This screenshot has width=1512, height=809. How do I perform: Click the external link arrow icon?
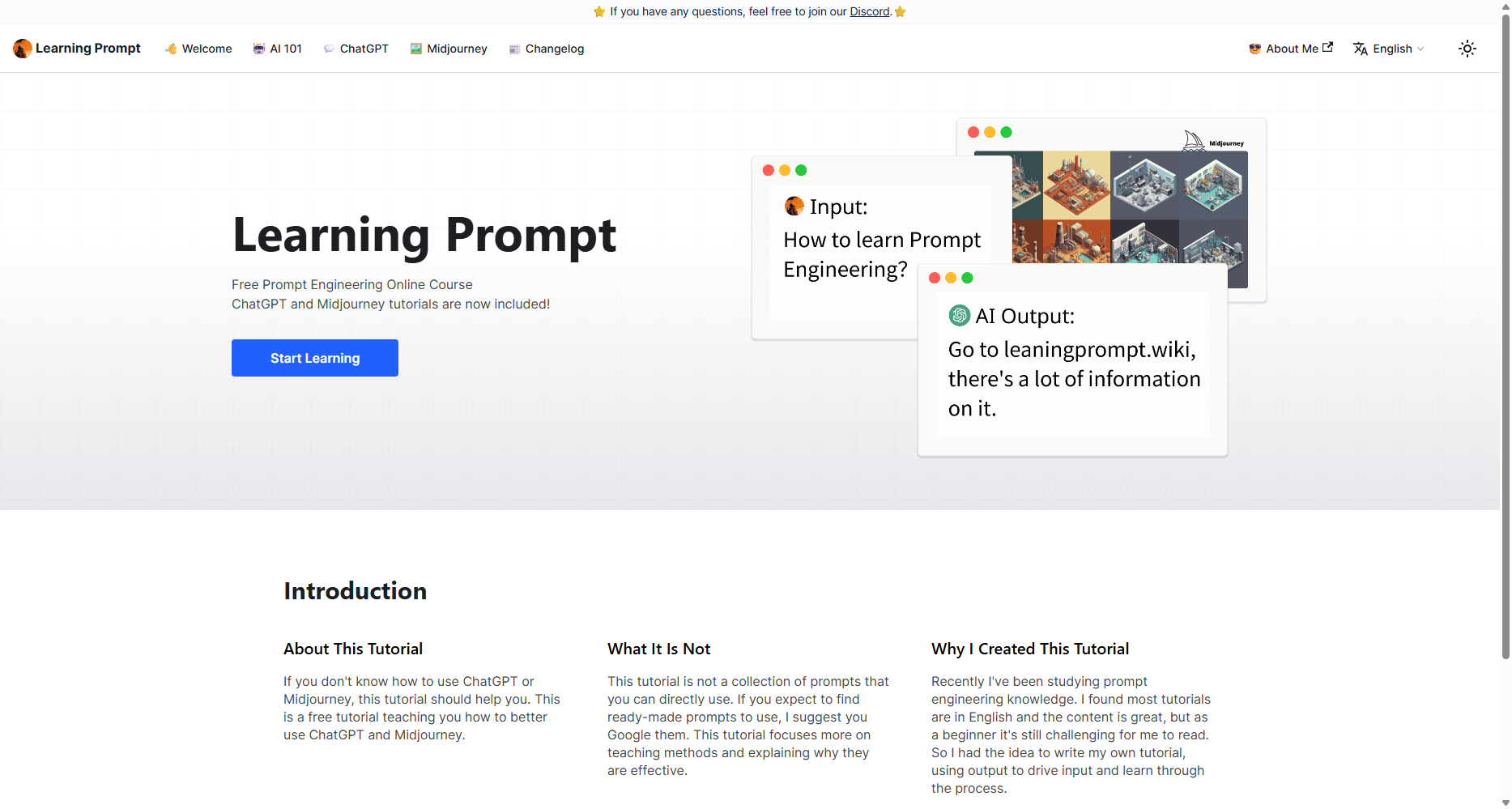coord(1327,47)
